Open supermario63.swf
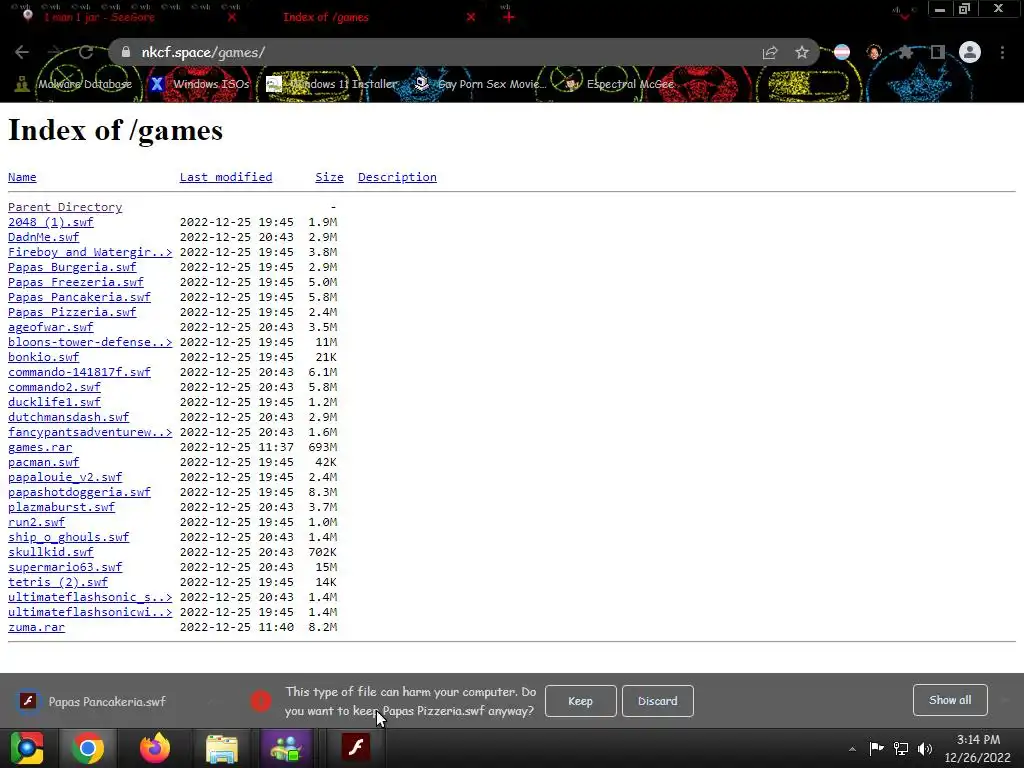This screenshot has height=768, width=1024. coord(65,568)
